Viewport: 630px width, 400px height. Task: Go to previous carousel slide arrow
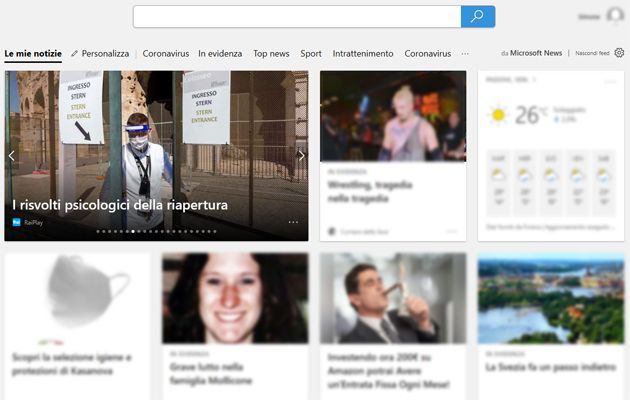(x=12, y=155)
